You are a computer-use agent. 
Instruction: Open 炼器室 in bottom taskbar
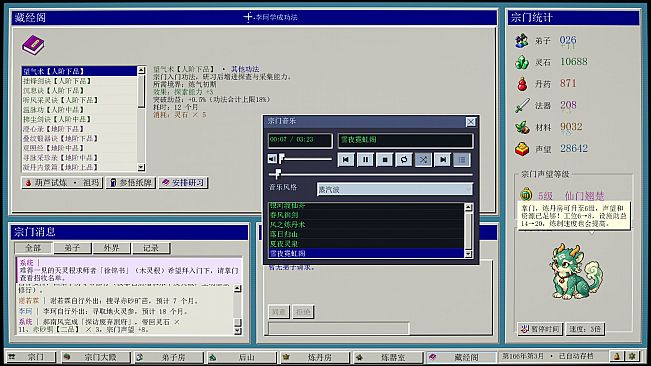tap(388, 357)
